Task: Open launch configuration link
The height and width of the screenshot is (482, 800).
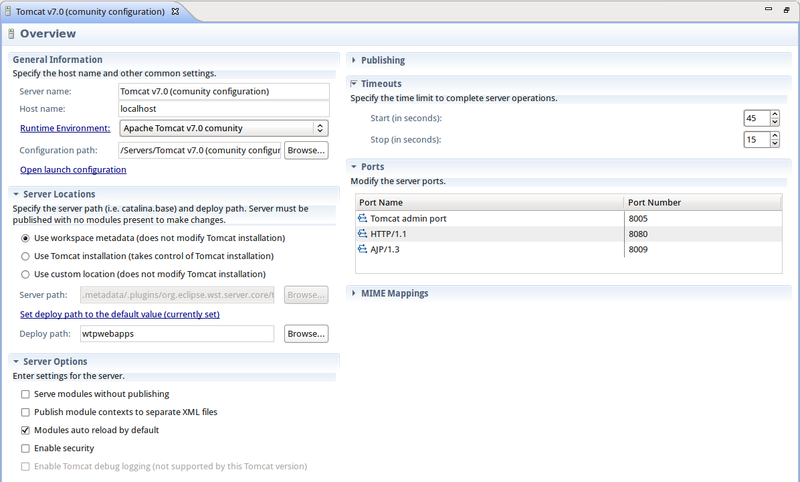Action: pos(73,170)
